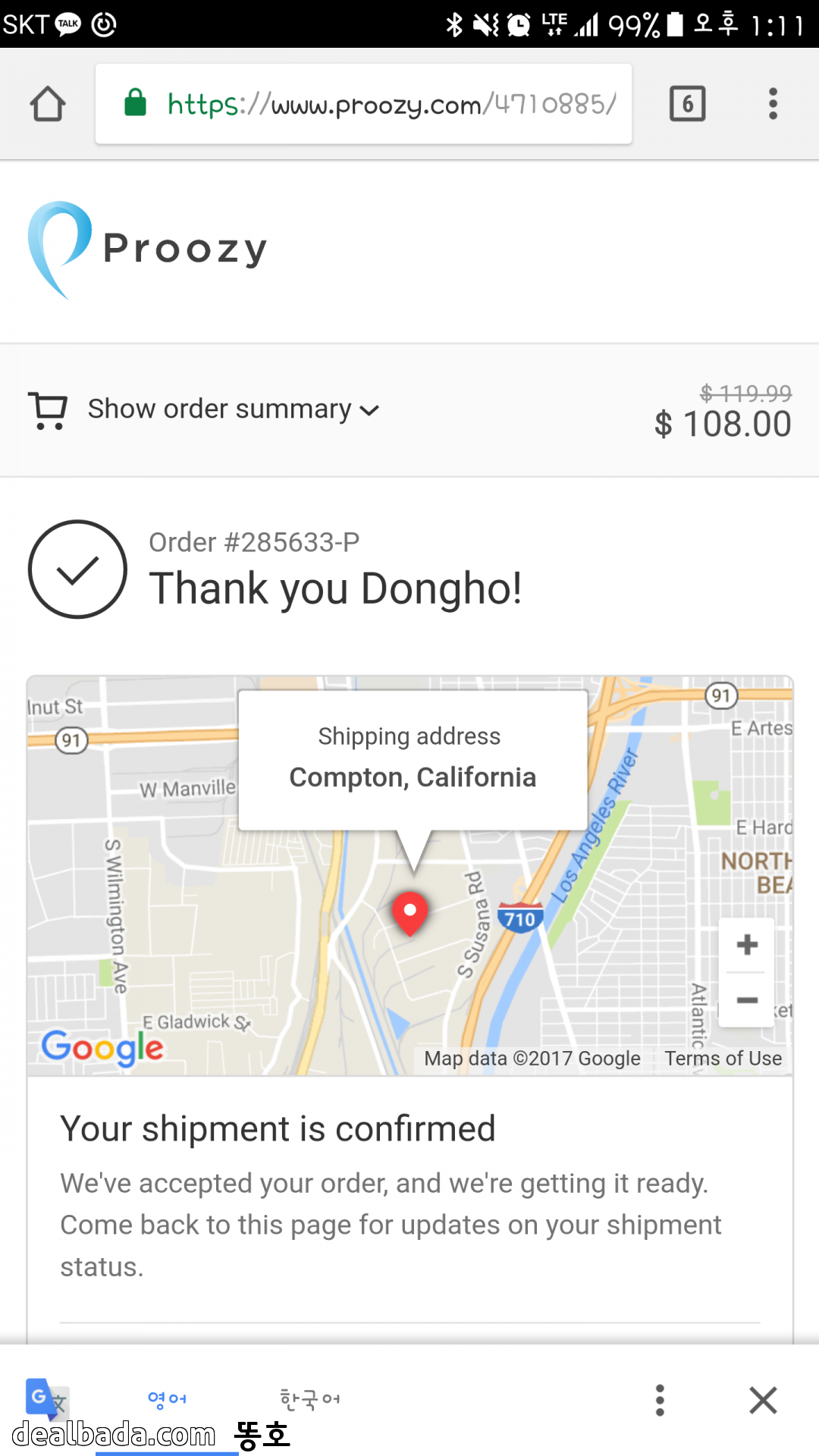Image resolution: width=819 pixels, height=1456 pixels.
Task: Zoom out on the map
Action: [747, 1000]
